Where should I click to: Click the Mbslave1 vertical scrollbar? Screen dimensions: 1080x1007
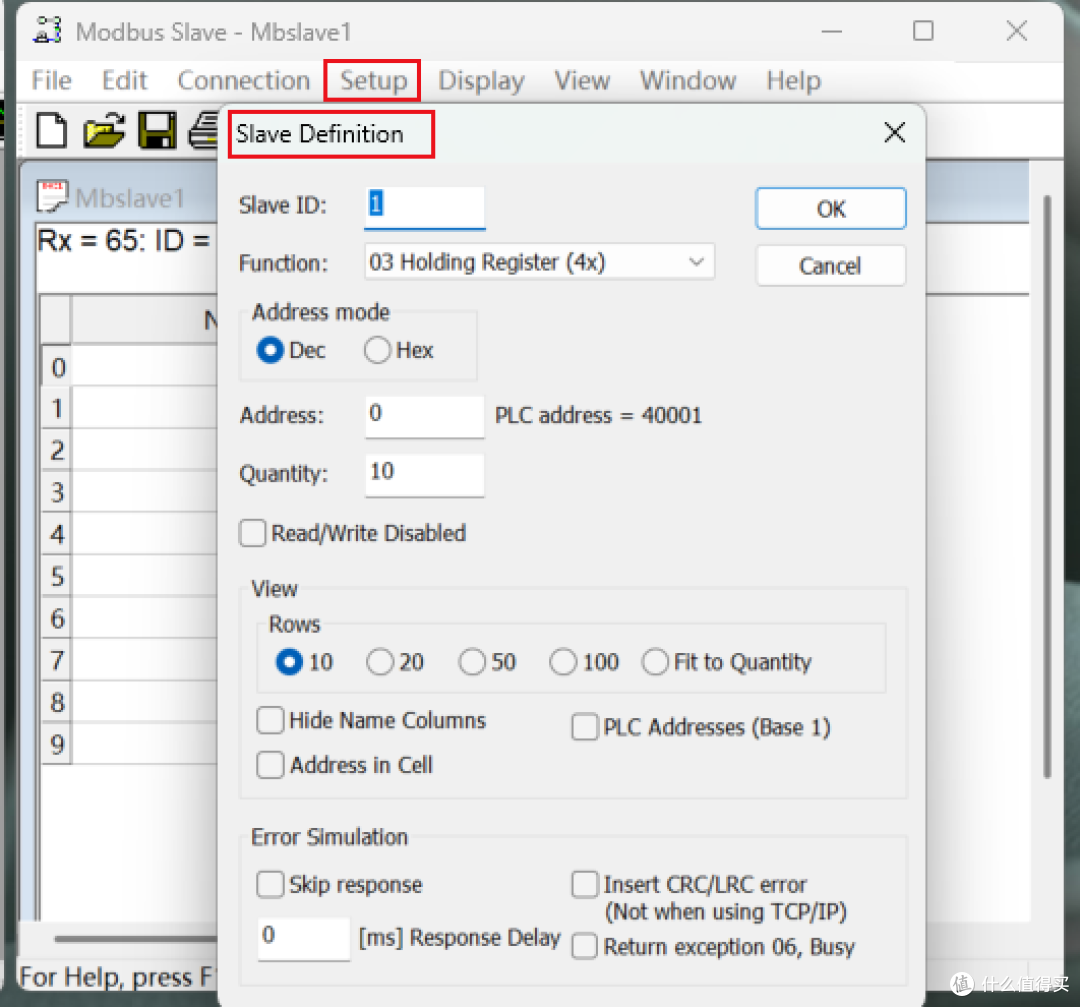pos(1047,486)
